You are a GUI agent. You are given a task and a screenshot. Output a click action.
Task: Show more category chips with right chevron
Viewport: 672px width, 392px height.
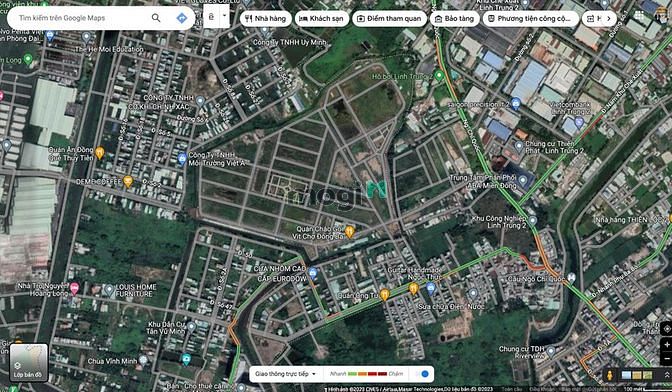(x=609, y=18)
